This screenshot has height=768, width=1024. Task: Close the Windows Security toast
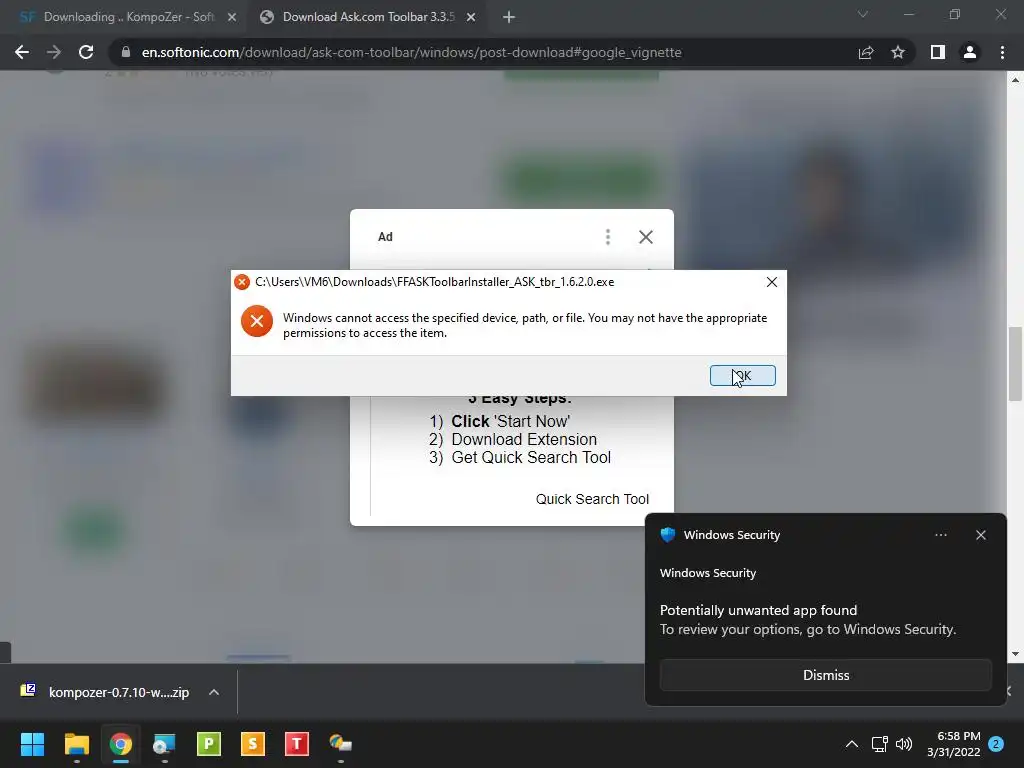point(980,535)
